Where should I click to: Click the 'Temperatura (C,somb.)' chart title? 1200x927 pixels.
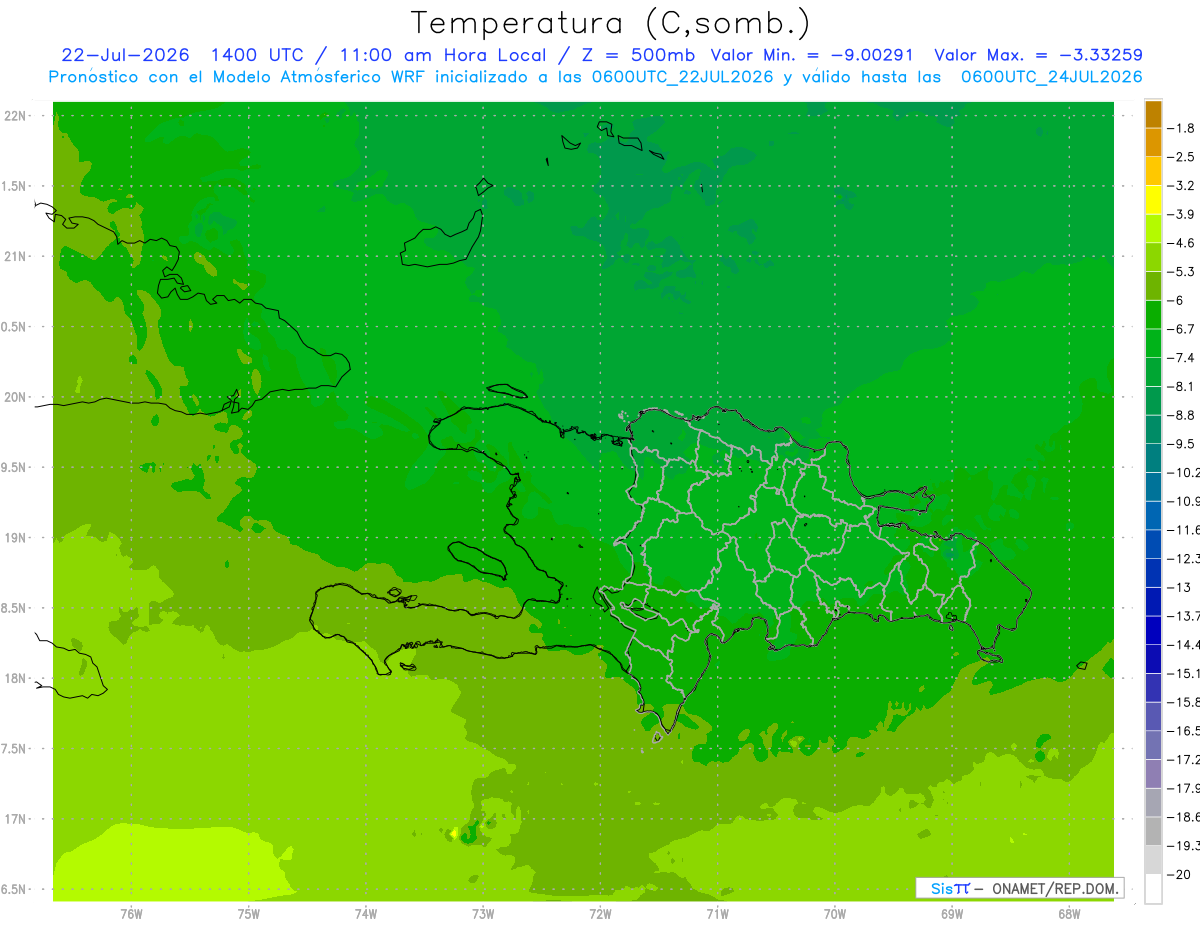610,23
